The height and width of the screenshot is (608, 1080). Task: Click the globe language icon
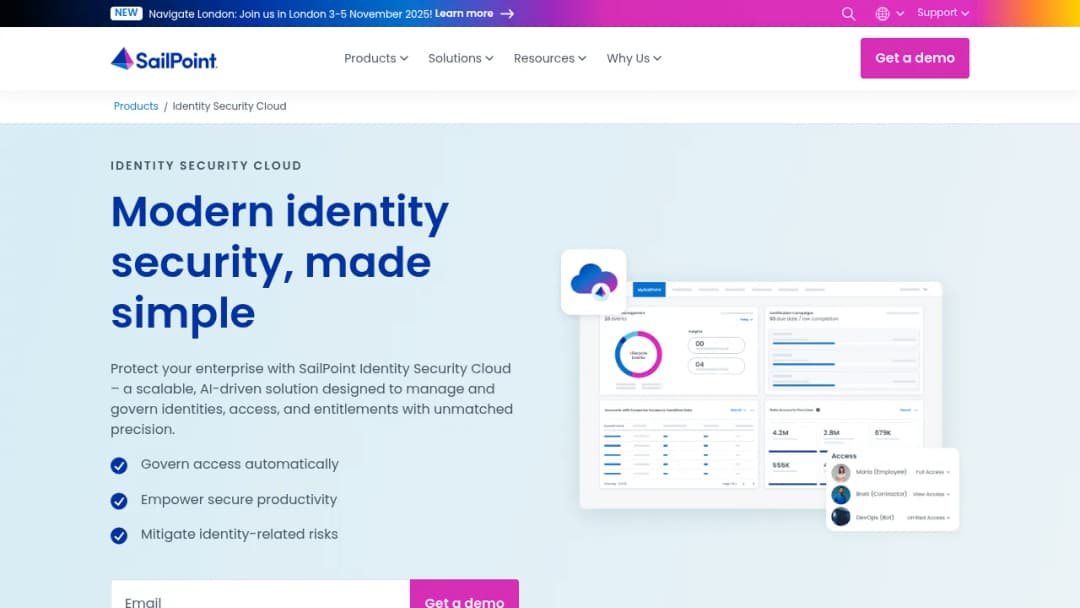click(x=882, y=14)
